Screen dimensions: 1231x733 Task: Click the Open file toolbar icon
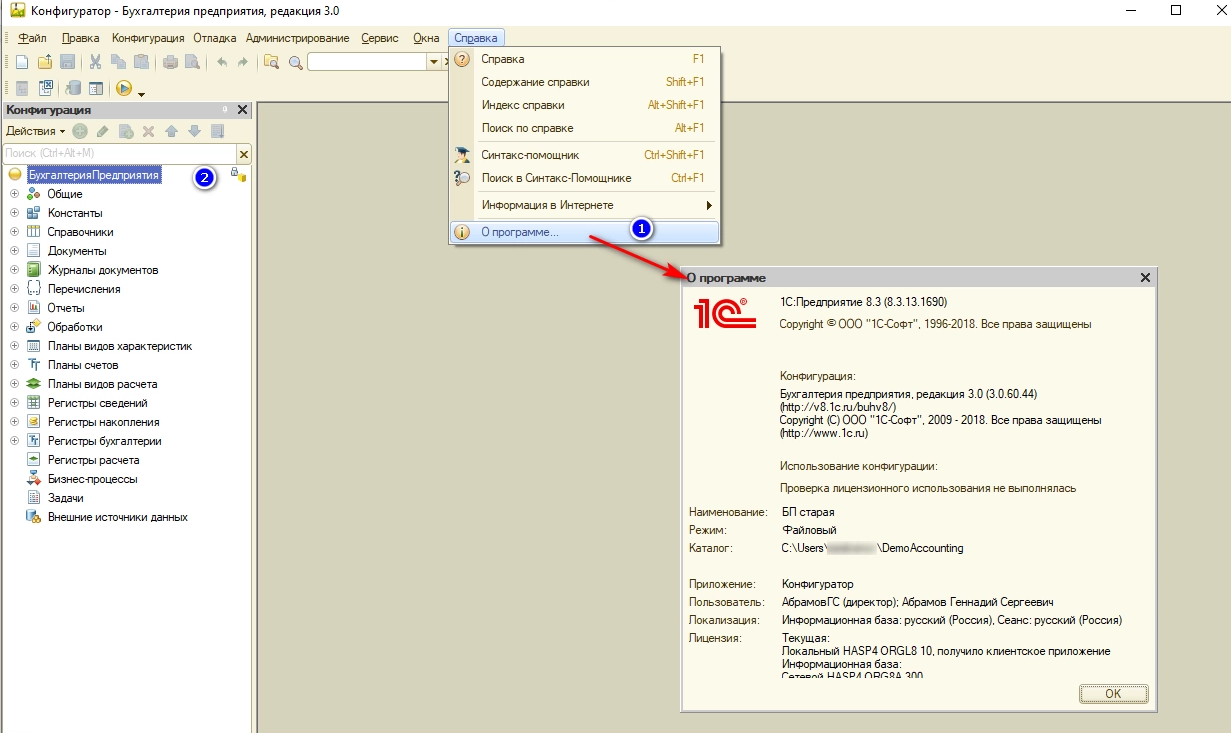click(45, 62)
